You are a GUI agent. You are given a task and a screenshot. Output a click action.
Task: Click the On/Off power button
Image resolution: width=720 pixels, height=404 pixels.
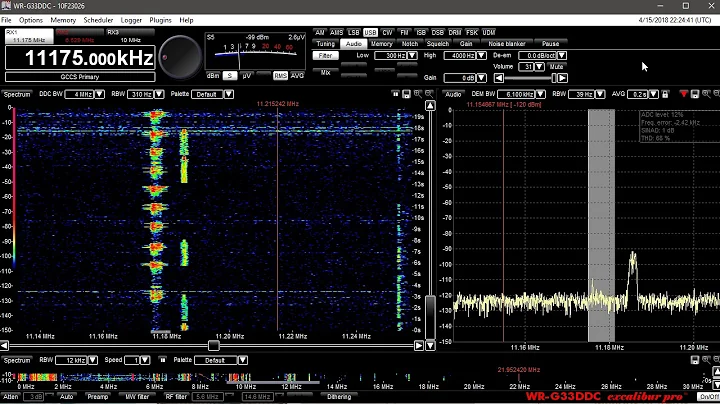point(708,397)
